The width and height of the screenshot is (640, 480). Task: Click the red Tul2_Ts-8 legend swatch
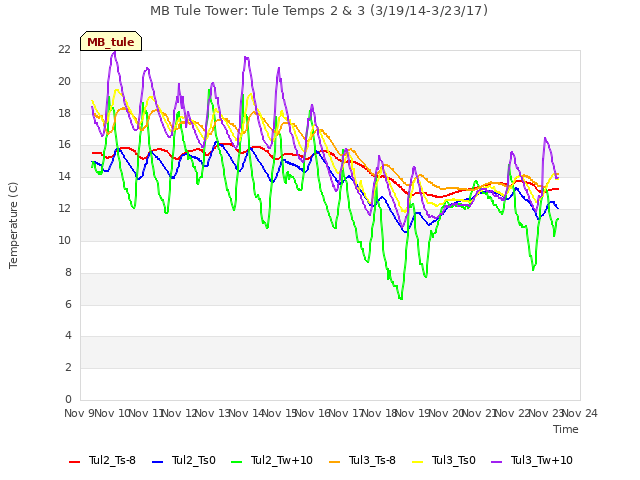[74, 462]
